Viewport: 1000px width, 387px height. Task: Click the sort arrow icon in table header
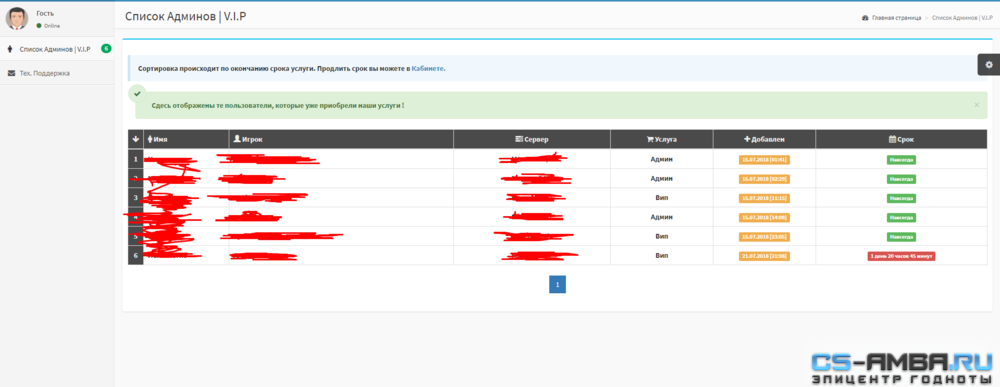[135, 139]
